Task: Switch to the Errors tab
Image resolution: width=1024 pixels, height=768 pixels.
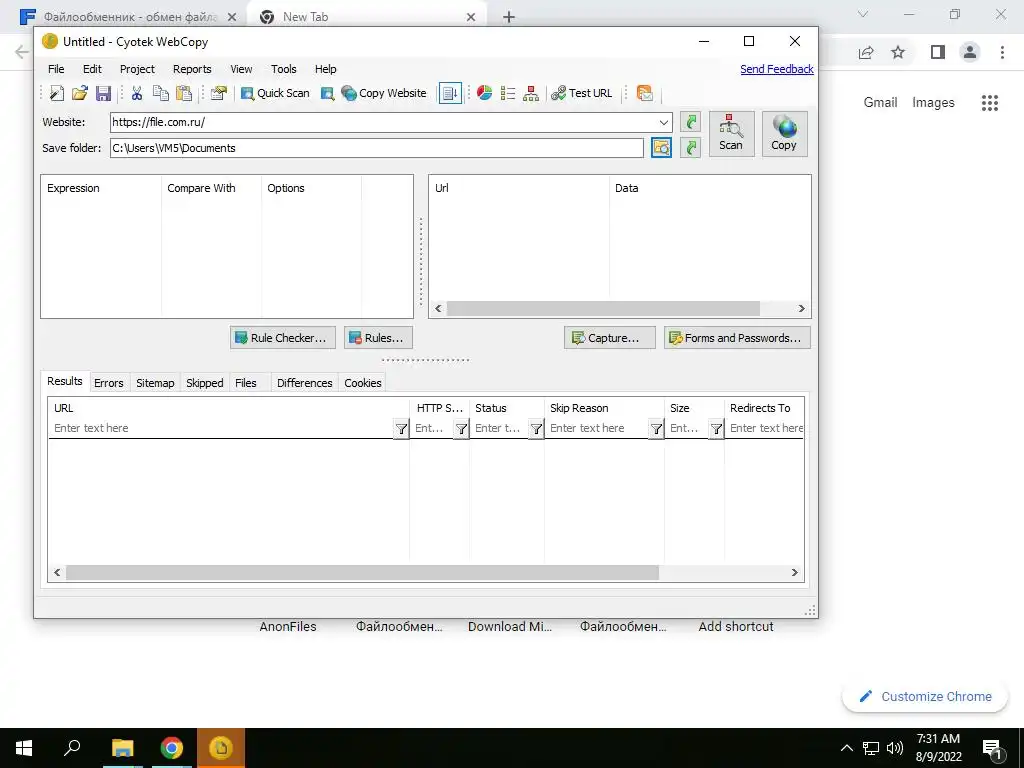Action: tap(108, 383)
